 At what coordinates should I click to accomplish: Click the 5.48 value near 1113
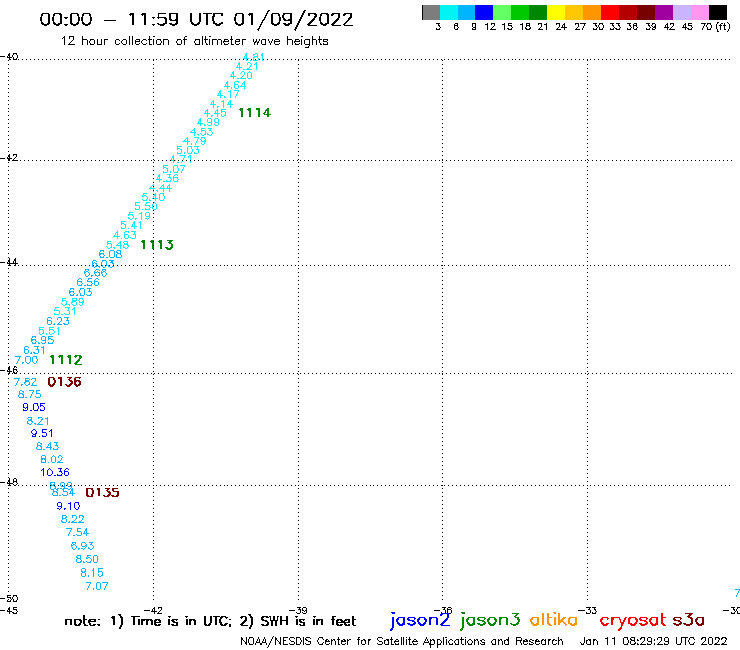(118, 245)
